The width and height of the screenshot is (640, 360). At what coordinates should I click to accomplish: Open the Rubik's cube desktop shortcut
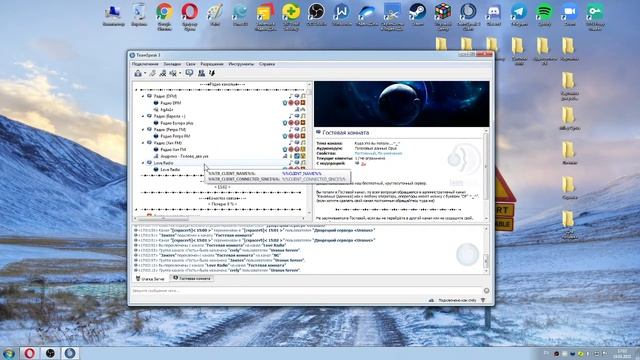[443, 16]
